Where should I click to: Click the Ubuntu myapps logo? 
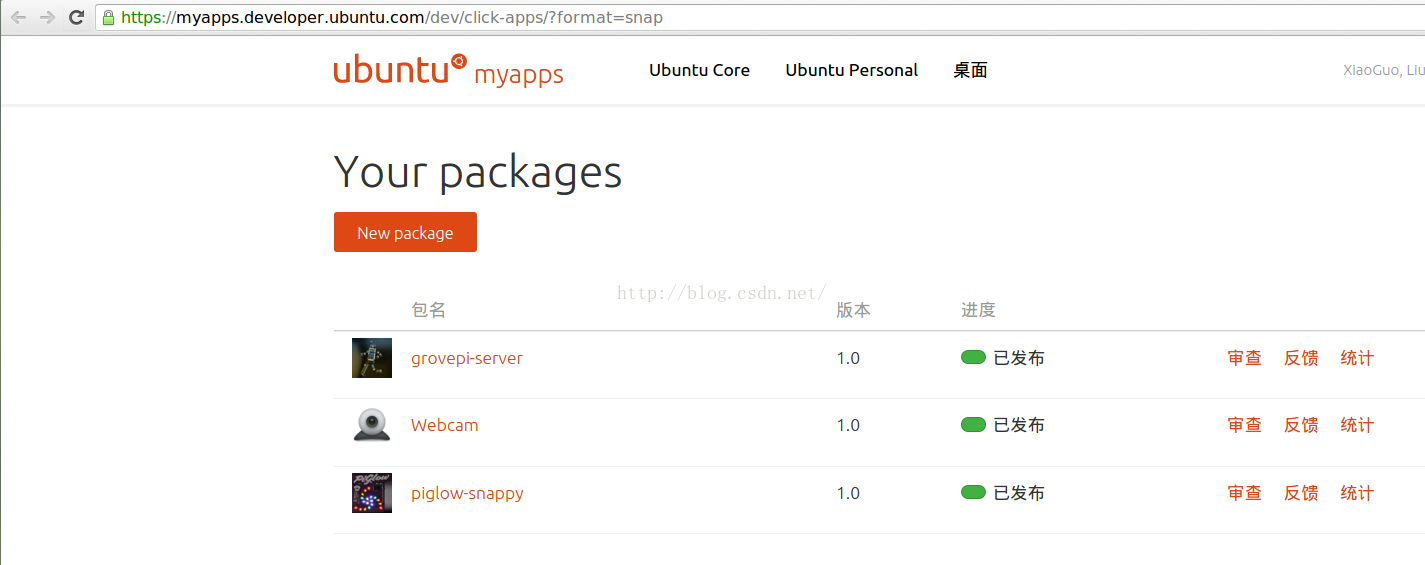[449, 70]
